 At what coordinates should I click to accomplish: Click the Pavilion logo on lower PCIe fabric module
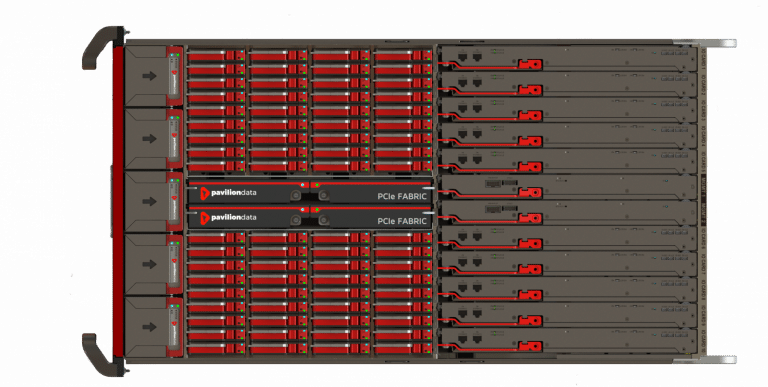[205, 218]
